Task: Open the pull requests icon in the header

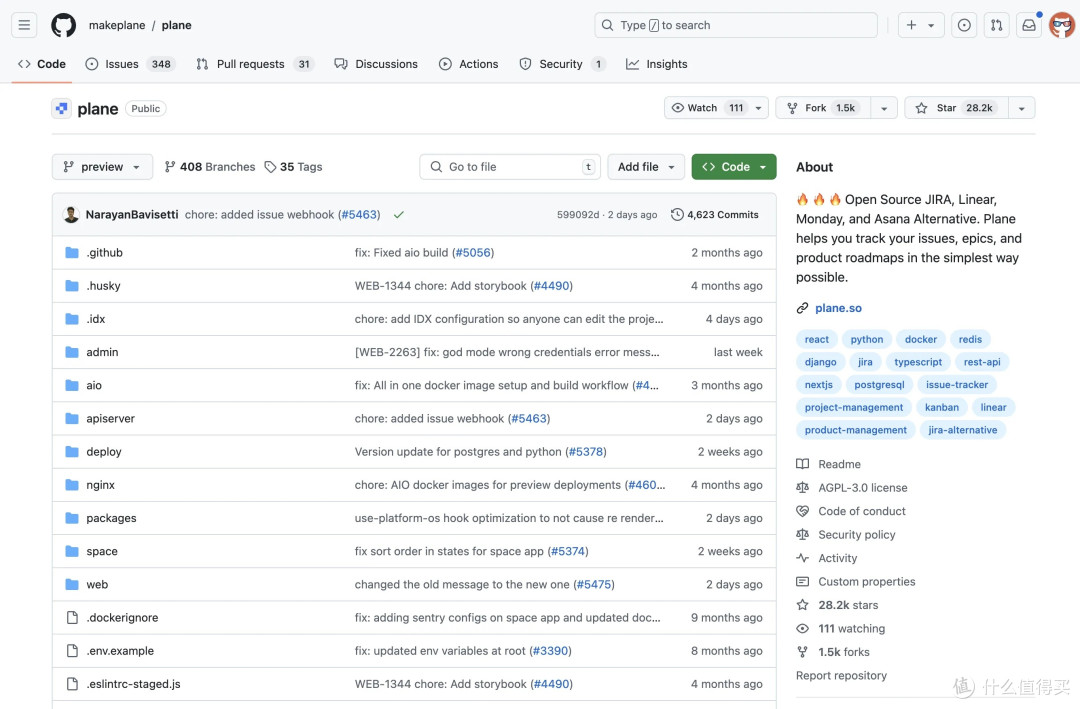Action: tap(996, 25)
